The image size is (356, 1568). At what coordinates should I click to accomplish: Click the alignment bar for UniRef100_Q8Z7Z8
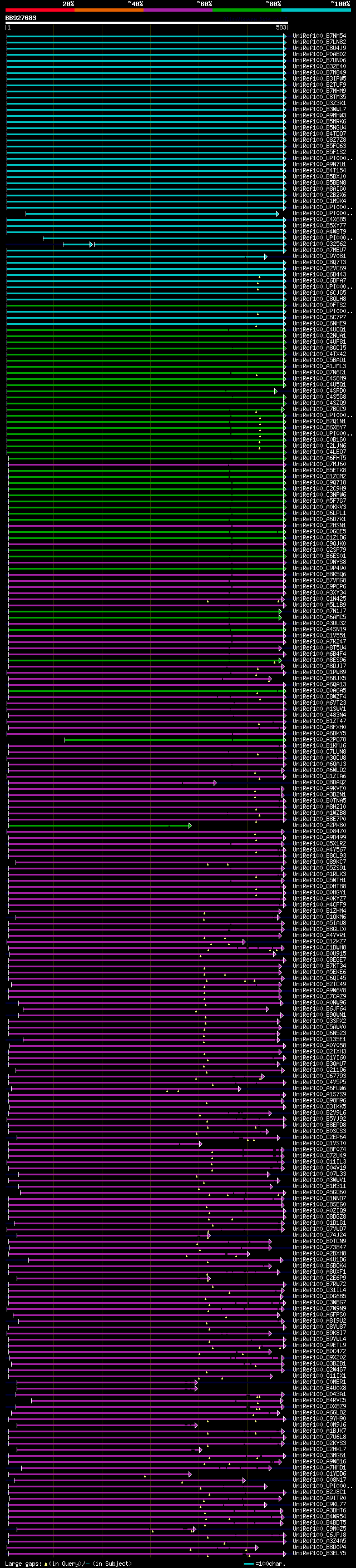[146, 140]
